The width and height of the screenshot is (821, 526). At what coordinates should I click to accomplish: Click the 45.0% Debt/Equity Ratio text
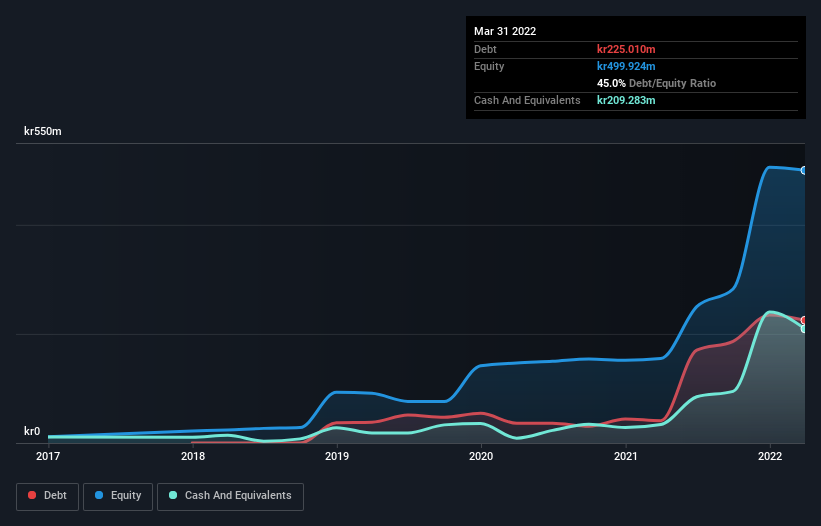pos(657,83)
